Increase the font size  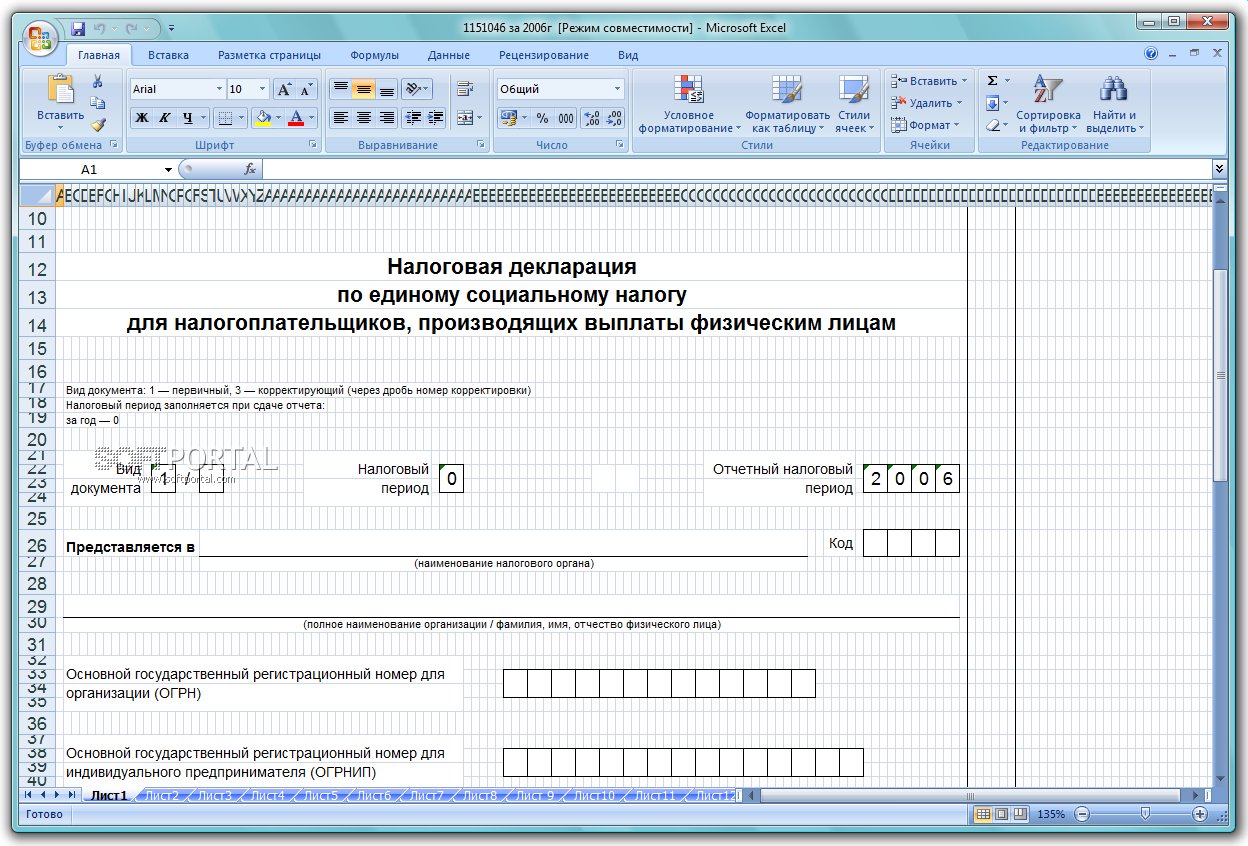coord(285,89)
